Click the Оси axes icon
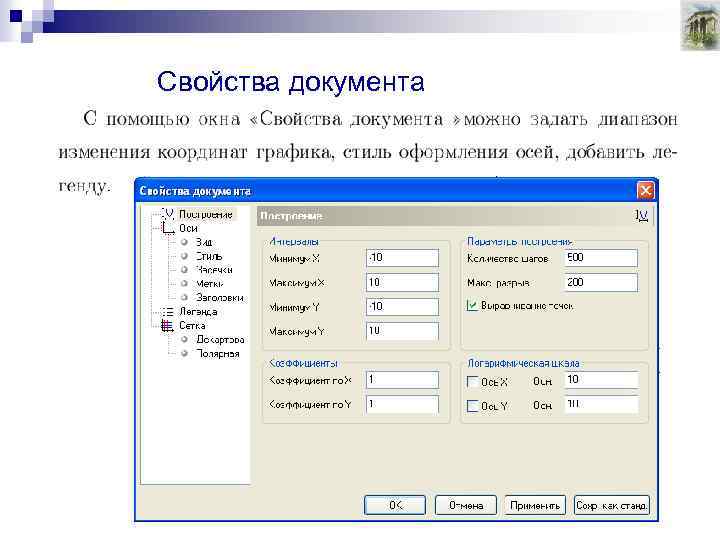 (x=168, y=228)
